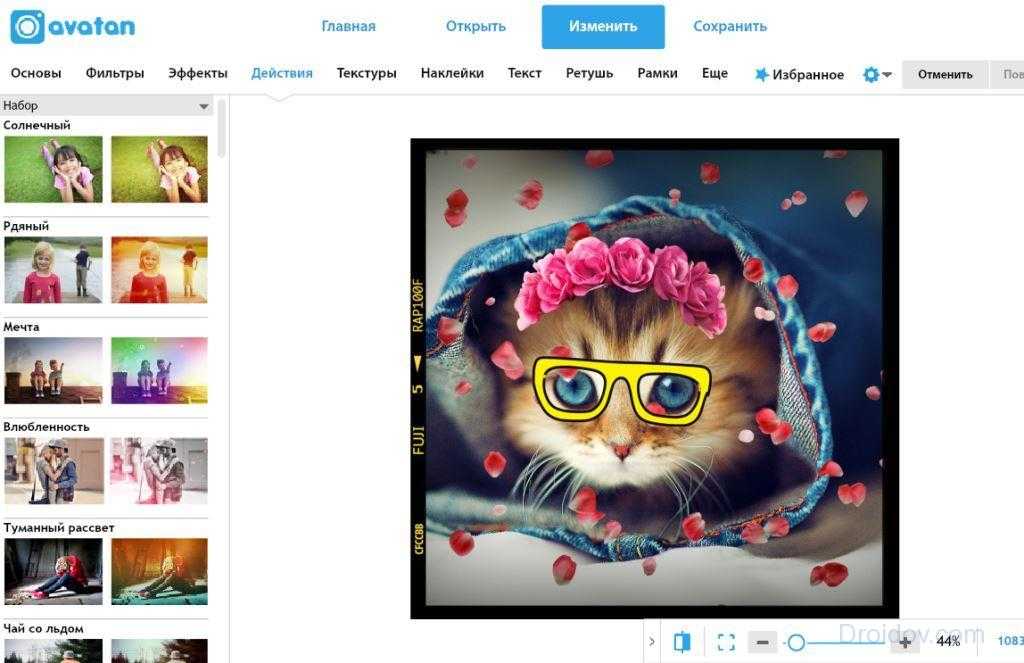The width and height of the screenshot is (1024, 663).
Task: Click the Avatan camera logo icon
Action: [27, 27]
